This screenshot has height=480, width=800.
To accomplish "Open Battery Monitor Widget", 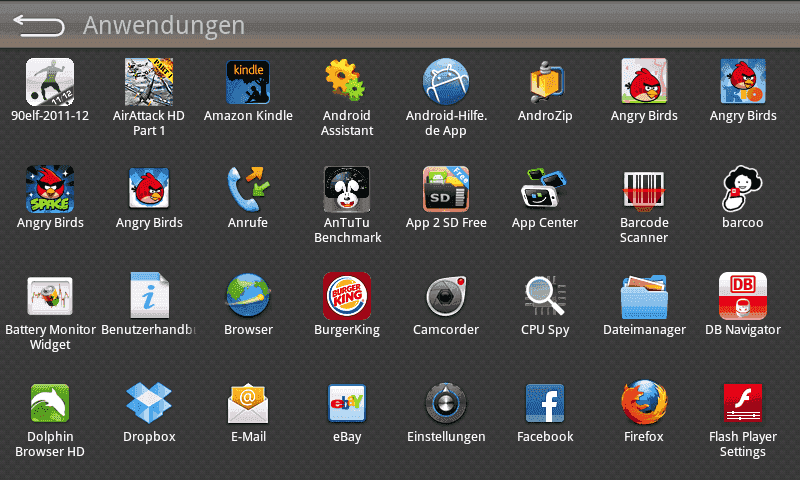I will tap(50, 296).
